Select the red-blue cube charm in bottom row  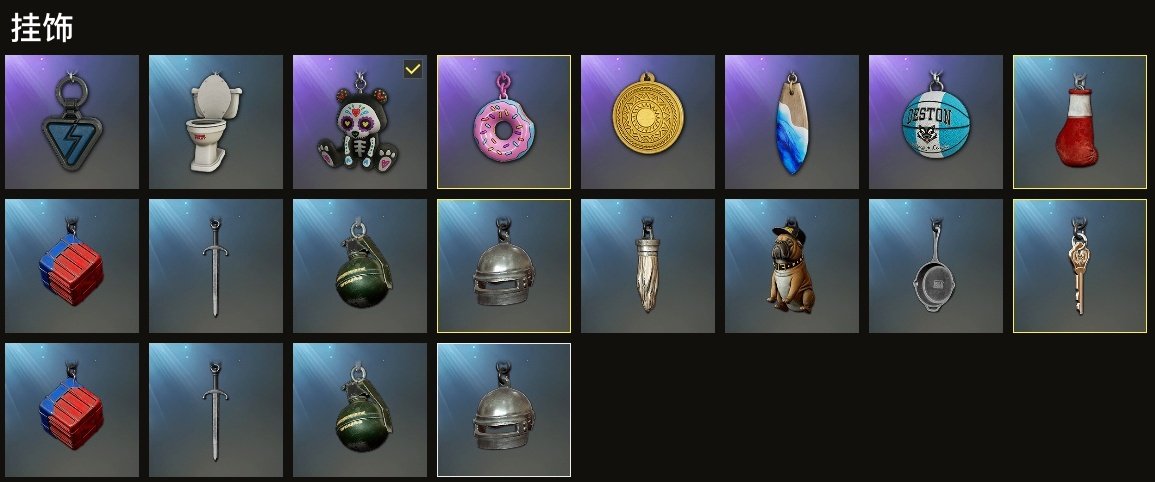click(x=71, y=410)
